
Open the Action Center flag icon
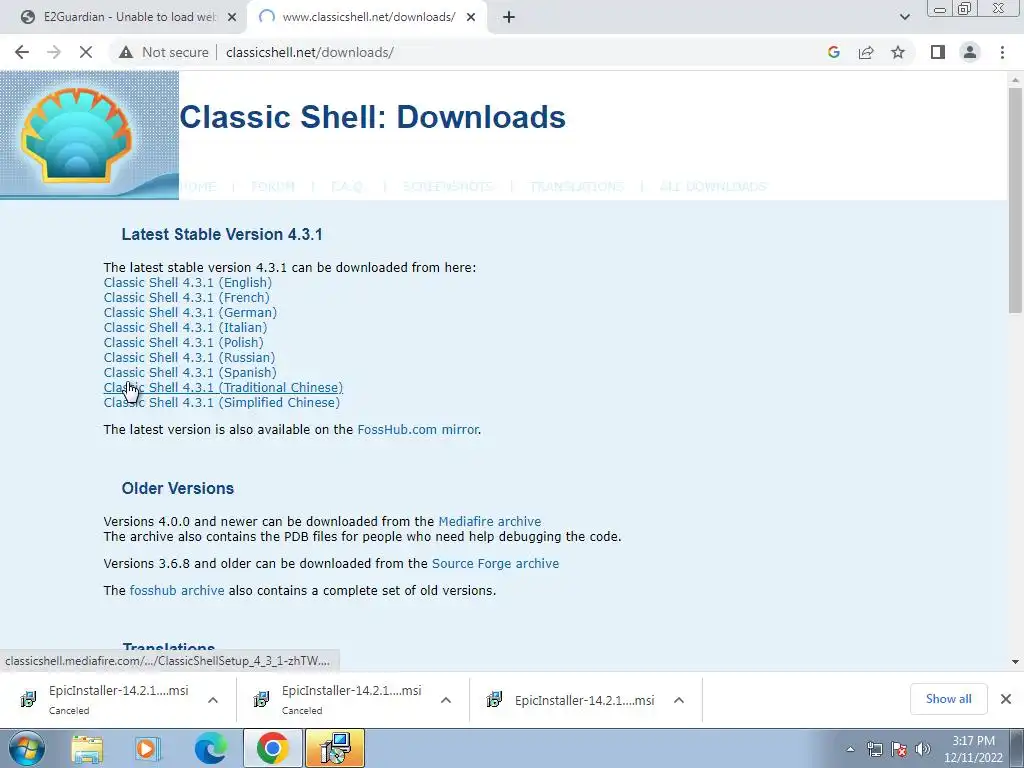[899, 749]
